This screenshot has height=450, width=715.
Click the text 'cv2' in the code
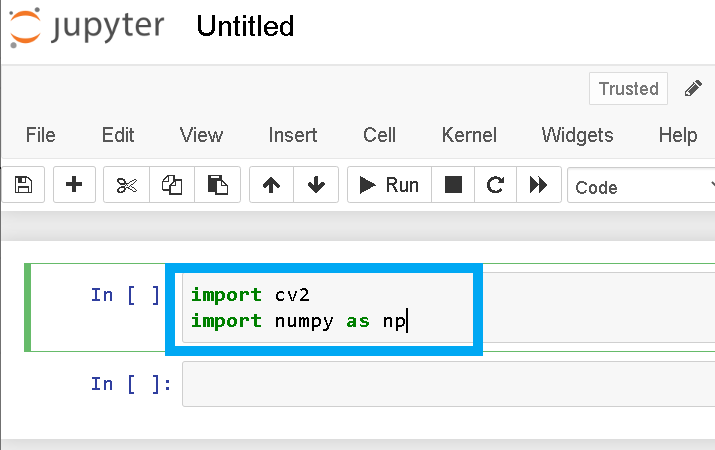(x=292, y=295)
